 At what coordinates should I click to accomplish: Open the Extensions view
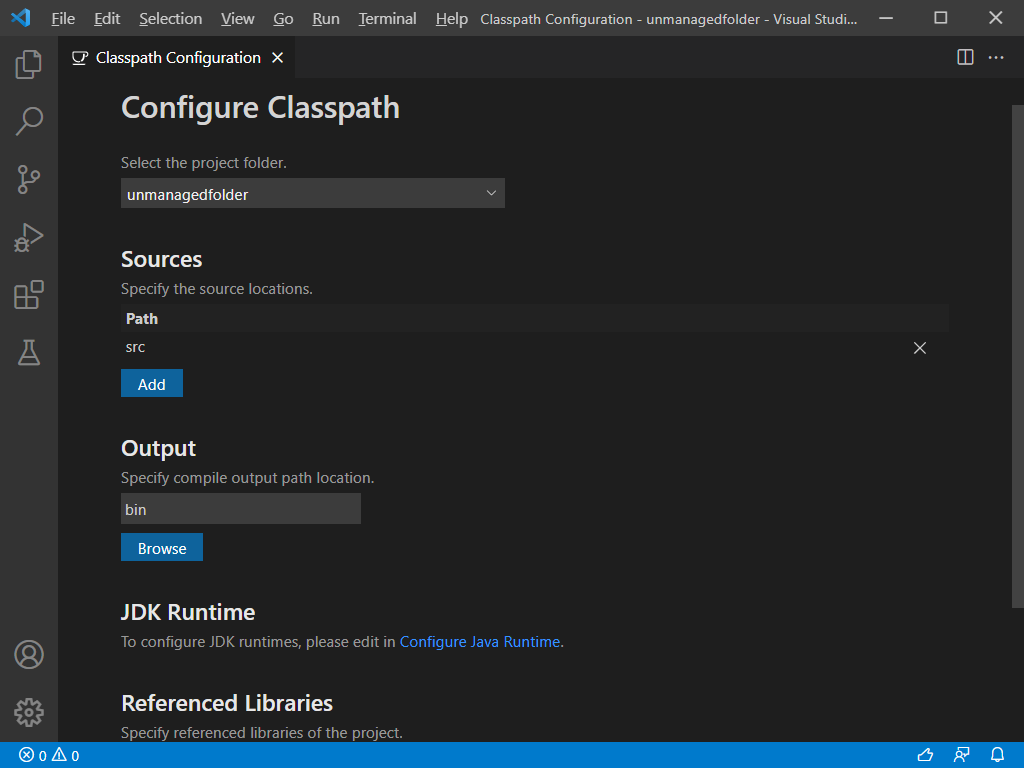(x=28, y=295)
